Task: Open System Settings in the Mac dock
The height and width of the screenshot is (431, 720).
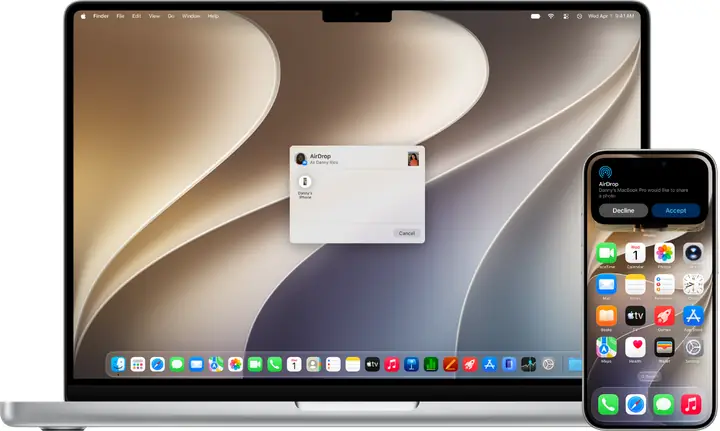Action: tap(548, 364)
